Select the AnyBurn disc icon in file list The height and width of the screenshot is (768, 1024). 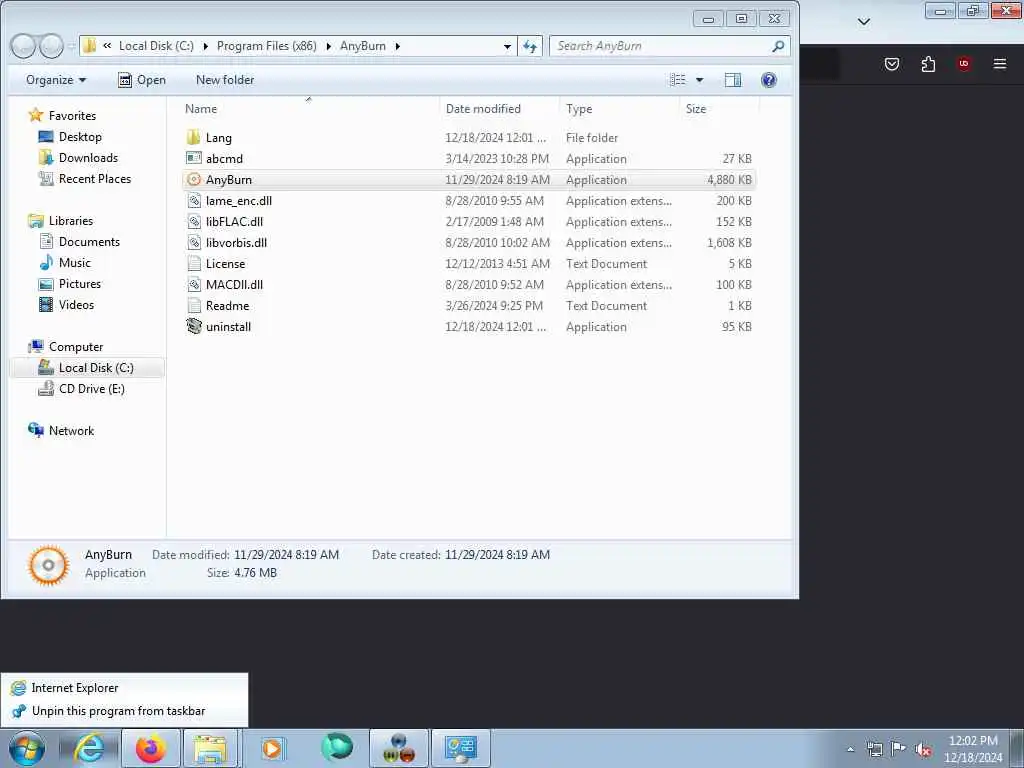[x=193, y=180]
